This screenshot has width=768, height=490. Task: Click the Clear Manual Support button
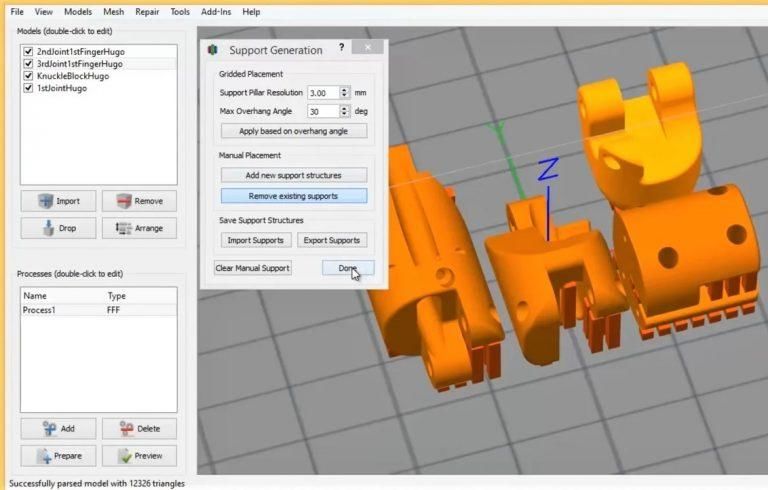pos(253,268)
